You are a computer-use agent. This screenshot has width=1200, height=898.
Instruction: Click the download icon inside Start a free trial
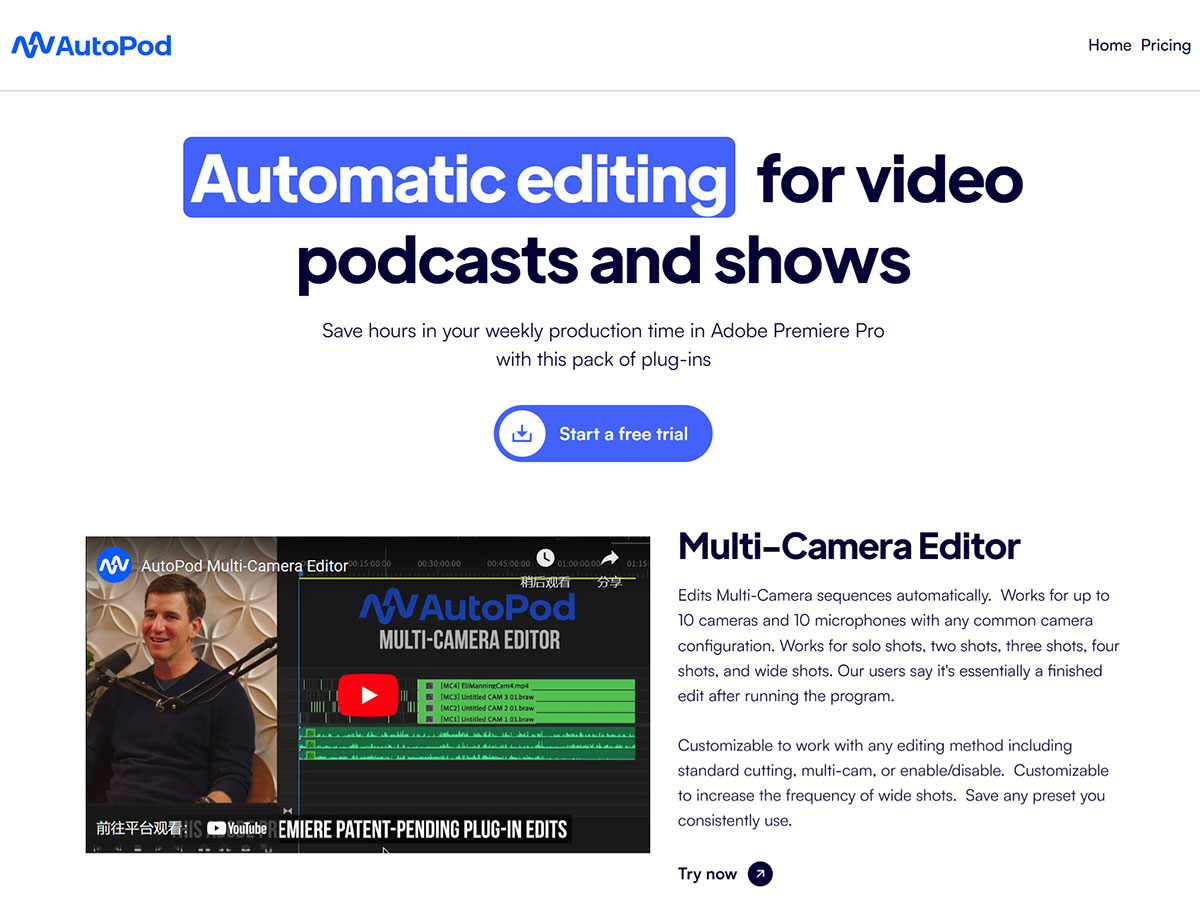pyautogui.click(x=522, y=433)
